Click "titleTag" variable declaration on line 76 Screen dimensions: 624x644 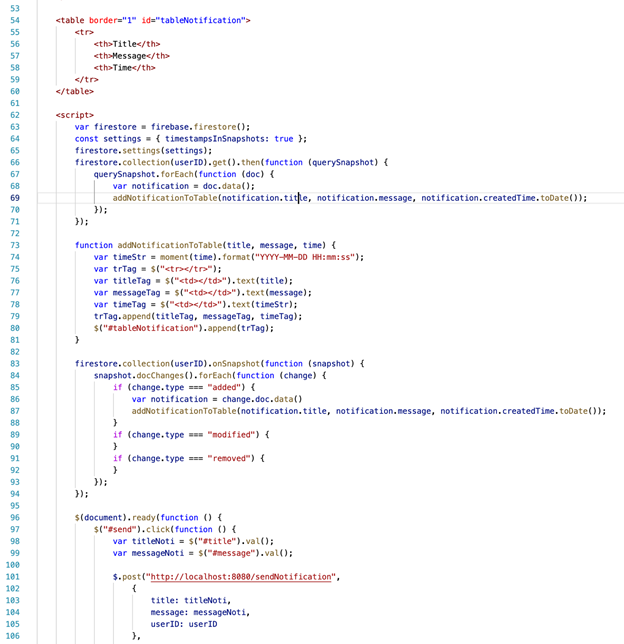point(132,281)
